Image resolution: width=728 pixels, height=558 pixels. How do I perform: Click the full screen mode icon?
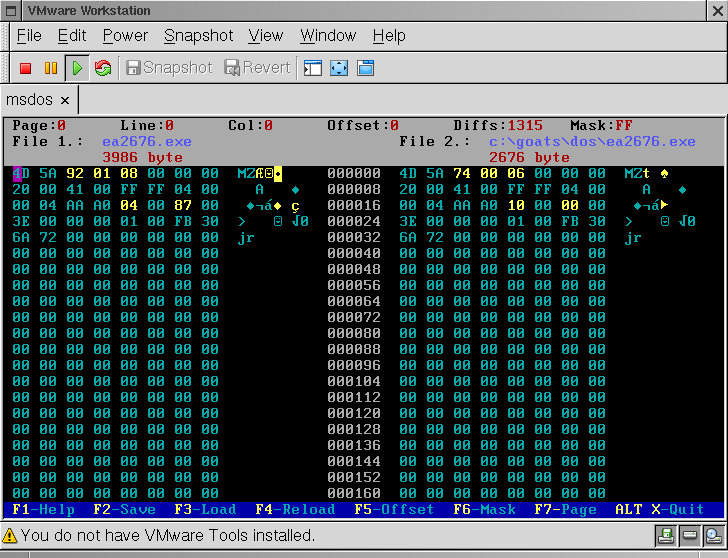(x=339, y=68)
